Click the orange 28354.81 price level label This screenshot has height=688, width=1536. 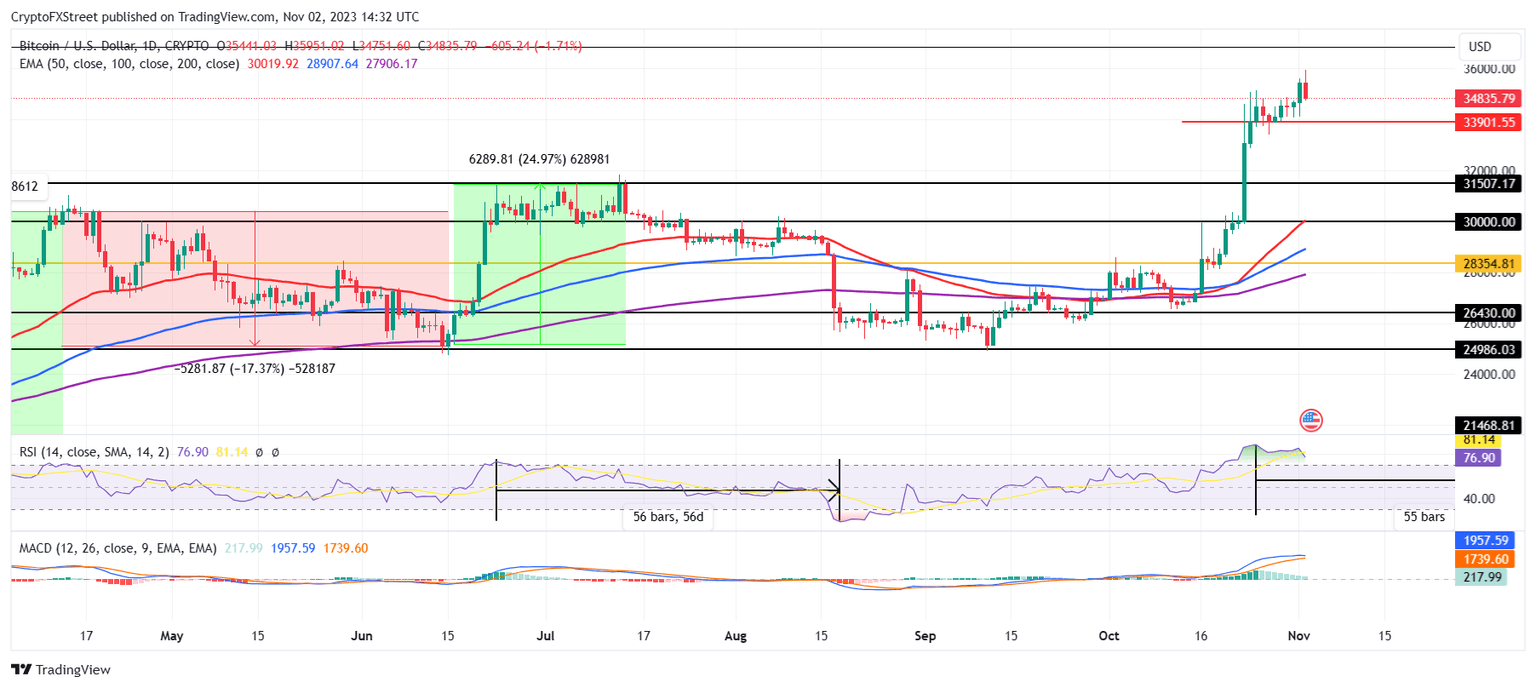click(1489, 265)
